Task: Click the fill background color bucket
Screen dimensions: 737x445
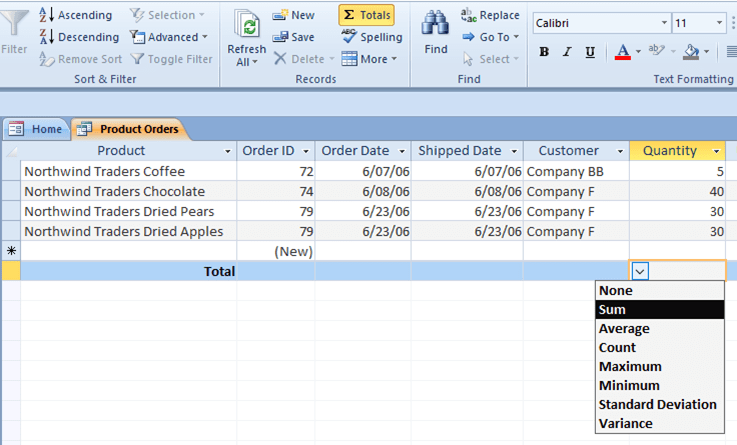Action: tap(691, 52)
